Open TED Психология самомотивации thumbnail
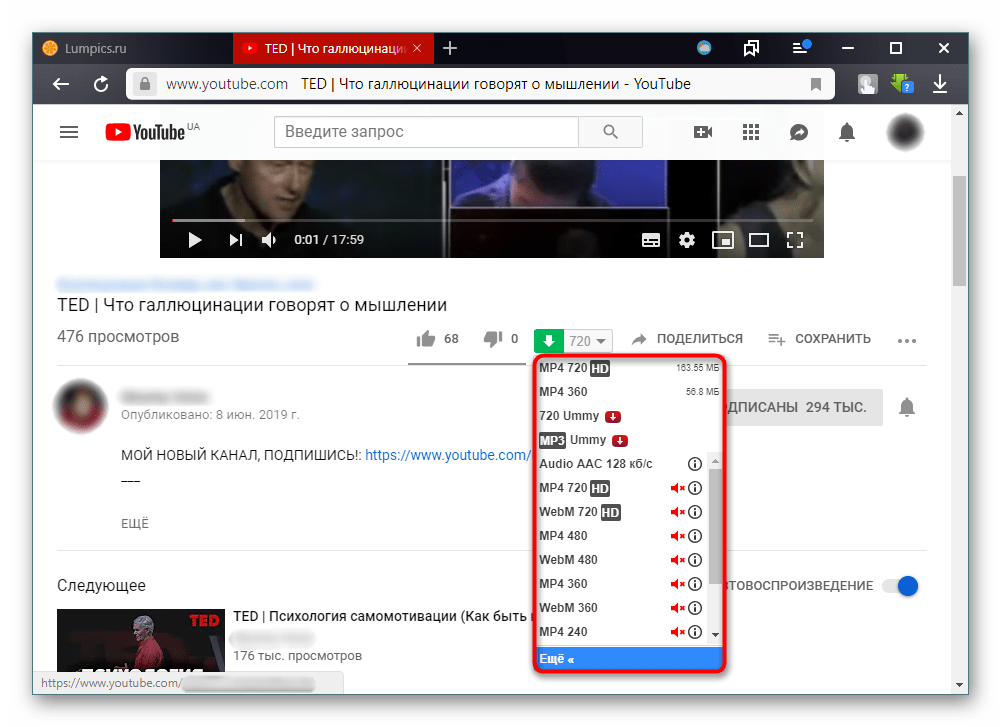The height and width of the screenshot is (727, 1001). tap(140, 640)
